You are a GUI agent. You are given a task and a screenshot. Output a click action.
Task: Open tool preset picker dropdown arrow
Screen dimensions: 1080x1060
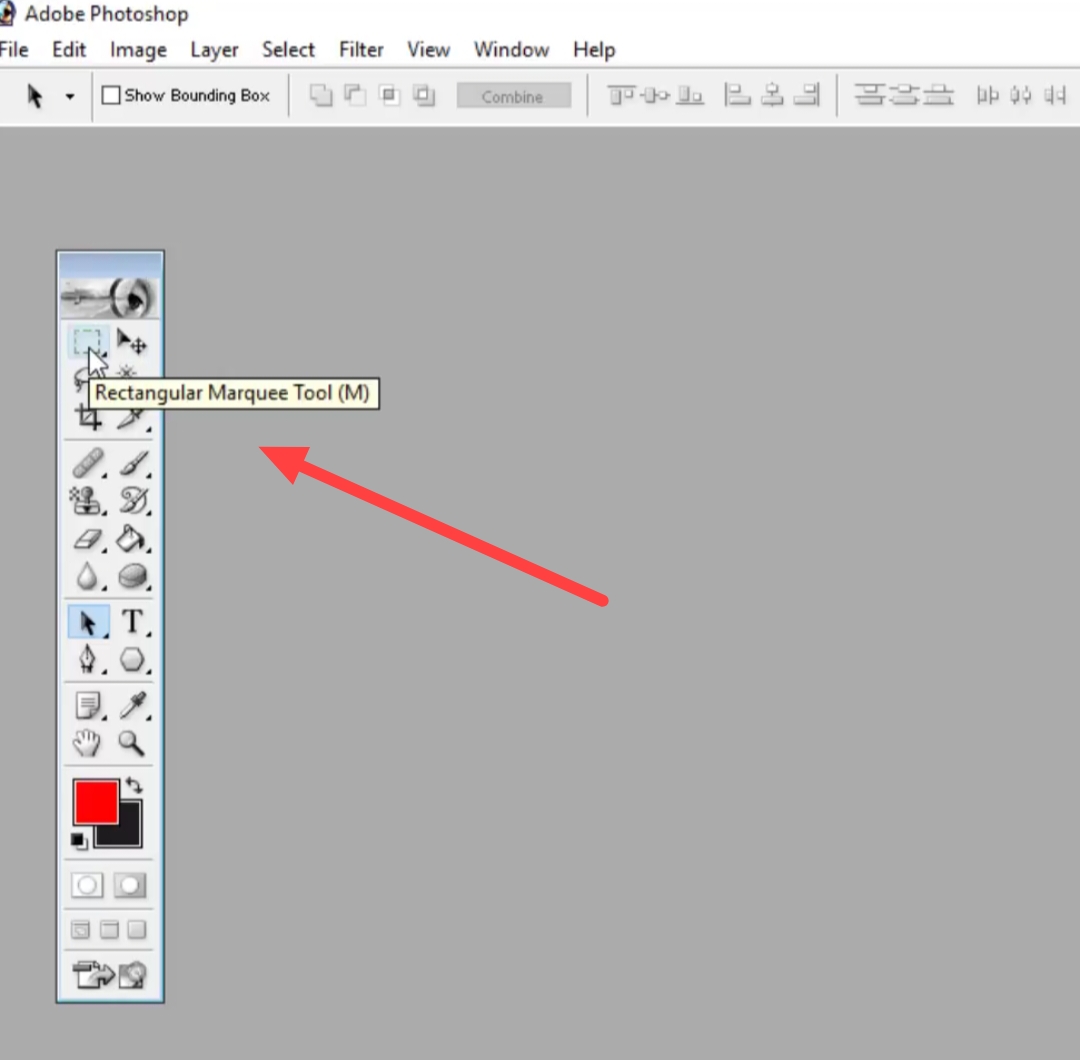pos(70,96)
